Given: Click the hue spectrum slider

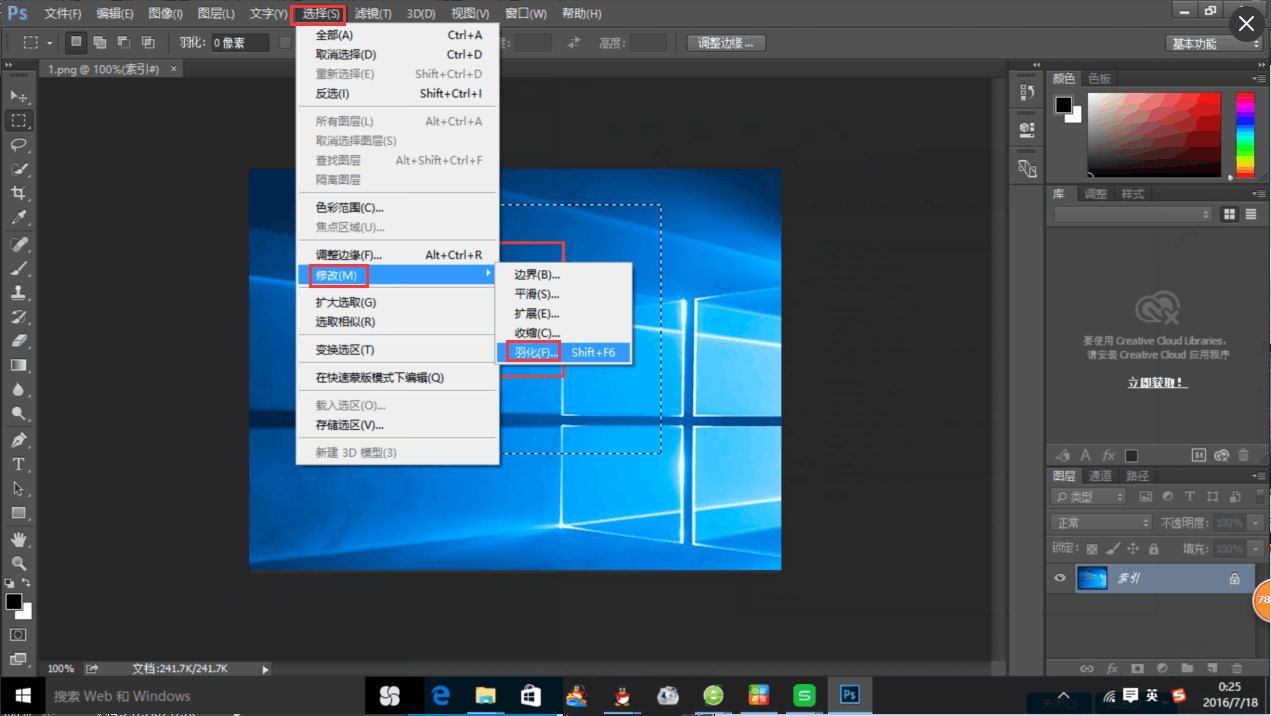Looking at the screenshot, I should 1245,135.
